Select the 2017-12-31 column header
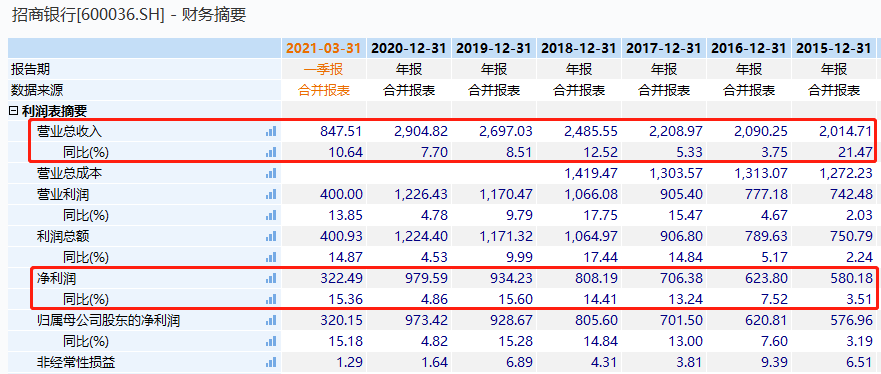This screenshot has width=881, height=374. [x=664, y=48]
